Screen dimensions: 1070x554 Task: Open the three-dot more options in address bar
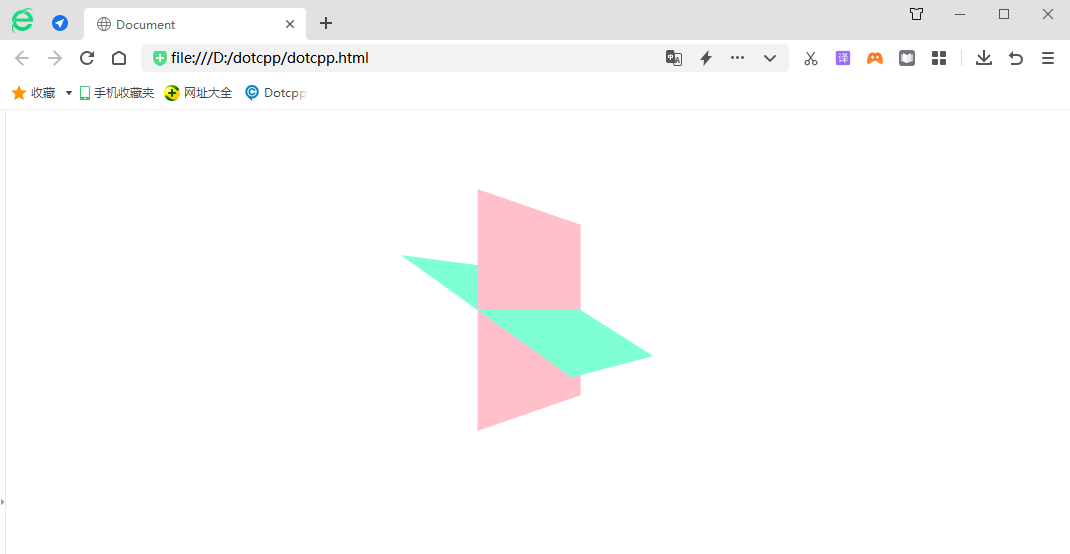[x=738, y=58]
